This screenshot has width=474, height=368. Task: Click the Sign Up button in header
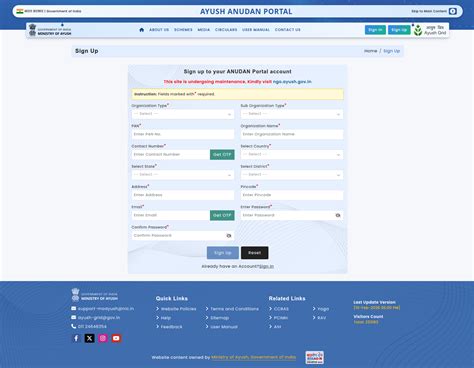tap(399, 30)
